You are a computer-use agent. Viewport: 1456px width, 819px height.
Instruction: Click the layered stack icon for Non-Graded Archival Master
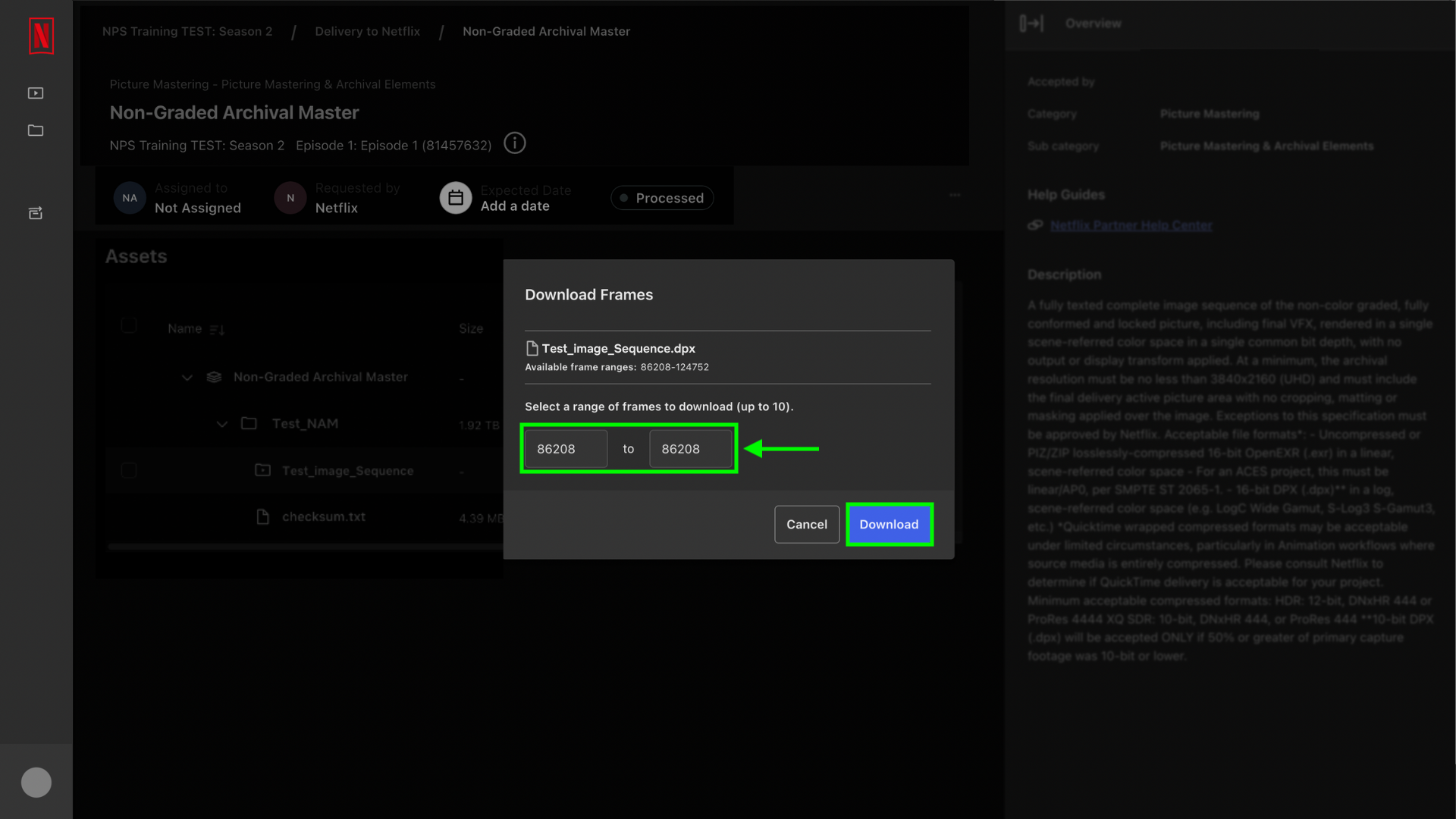tap(214, 377)
